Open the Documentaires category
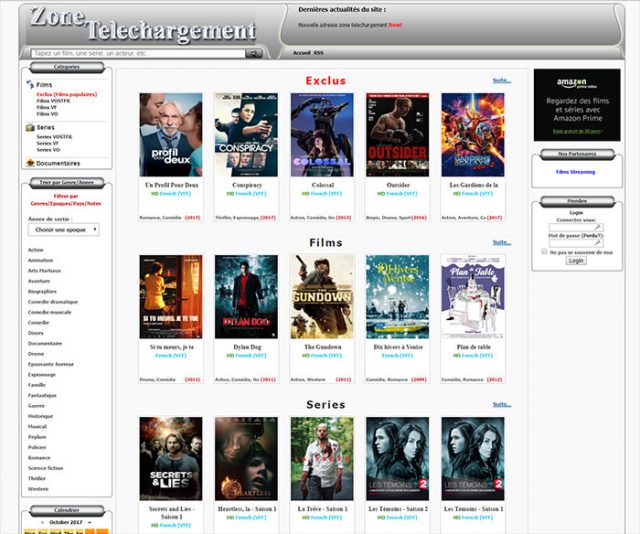640x534 pixels. (x=58, y=163)
